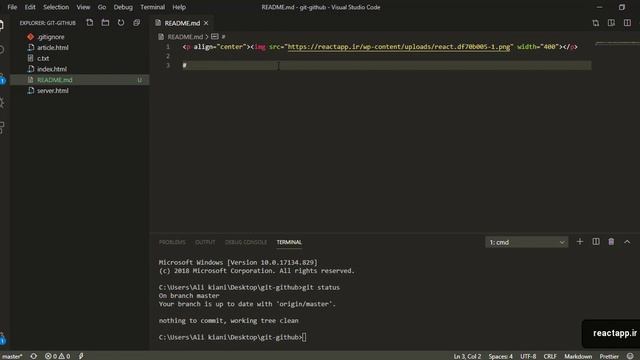Screen dimensions: 640x360
Task: Open the Edit menu
Action: click(x=30, y=7)
